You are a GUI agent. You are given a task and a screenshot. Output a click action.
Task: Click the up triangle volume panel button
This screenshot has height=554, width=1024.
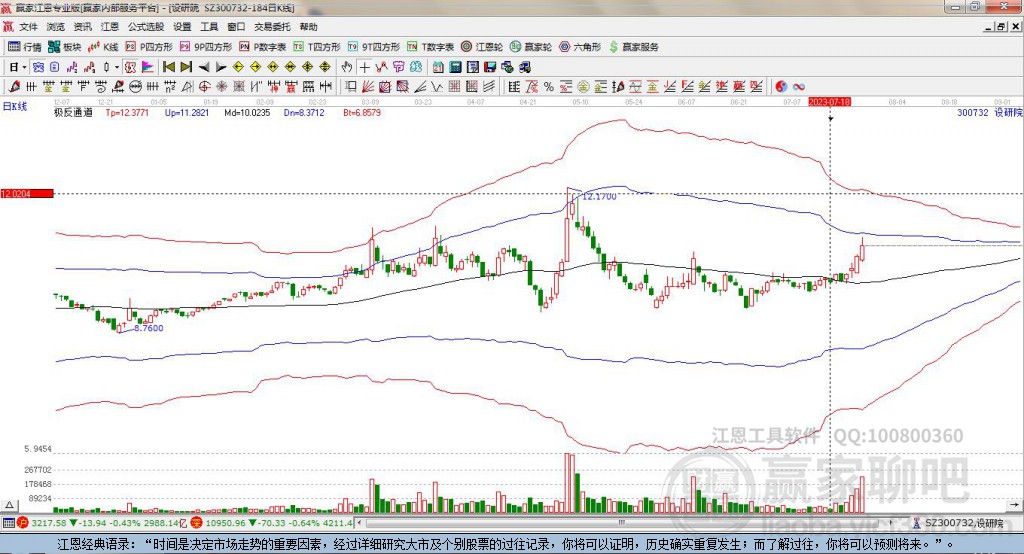pos(9,505)
